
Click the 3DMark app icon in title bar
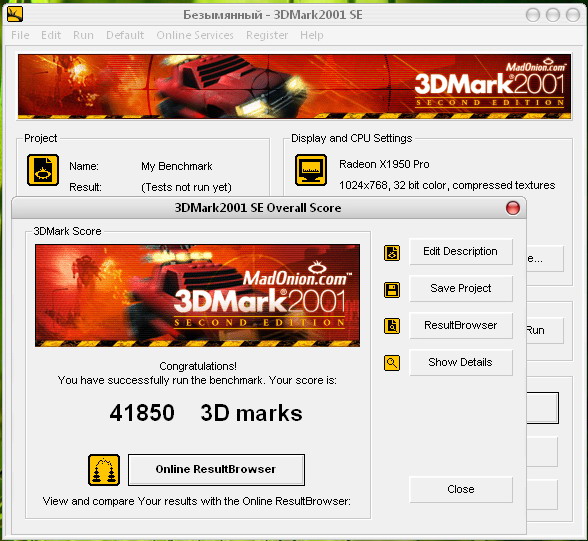(x=15, y=15)
